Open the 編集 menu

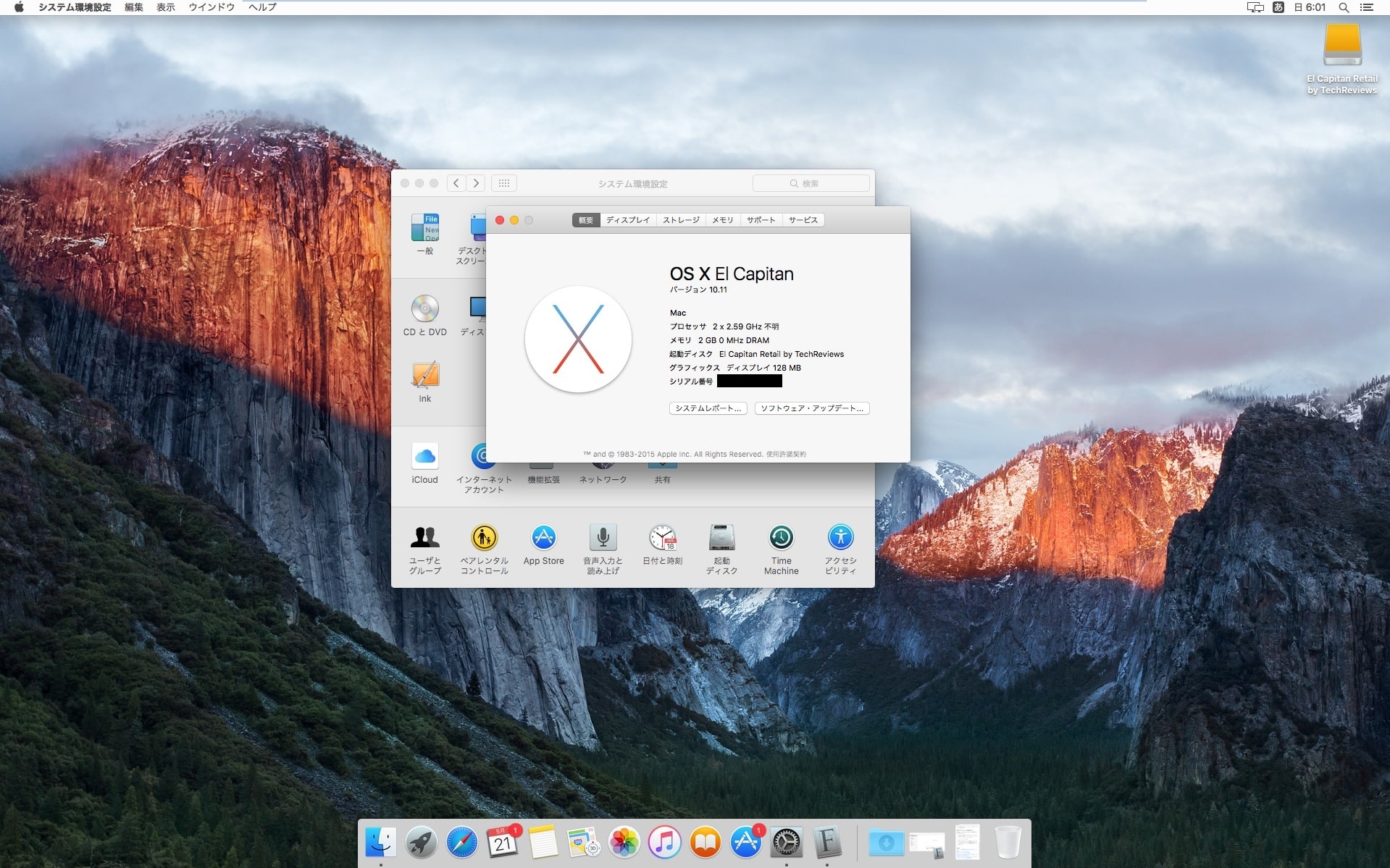click(134, 7)
